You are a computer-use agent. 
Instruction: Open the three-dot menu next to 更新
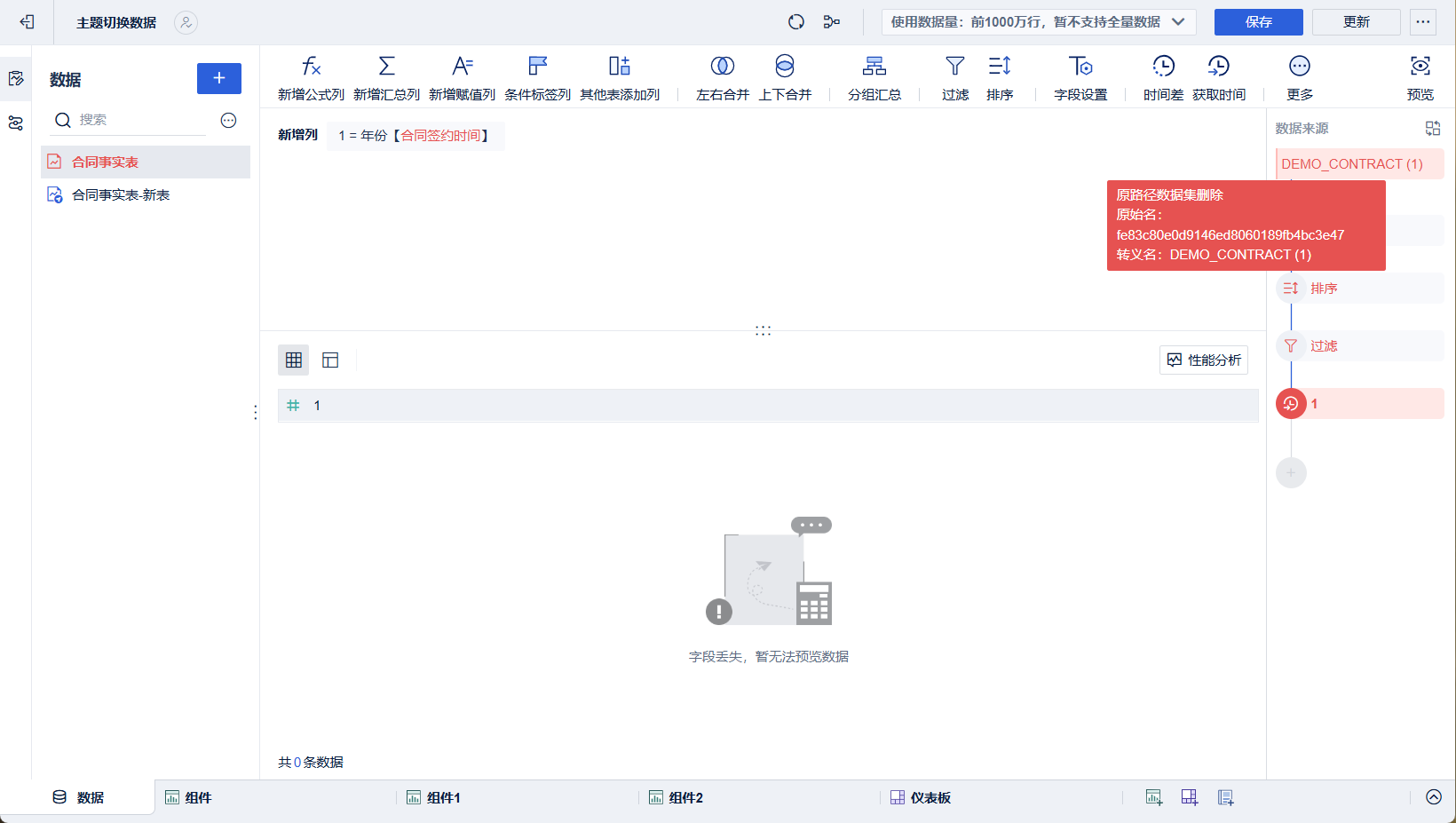1423,22
